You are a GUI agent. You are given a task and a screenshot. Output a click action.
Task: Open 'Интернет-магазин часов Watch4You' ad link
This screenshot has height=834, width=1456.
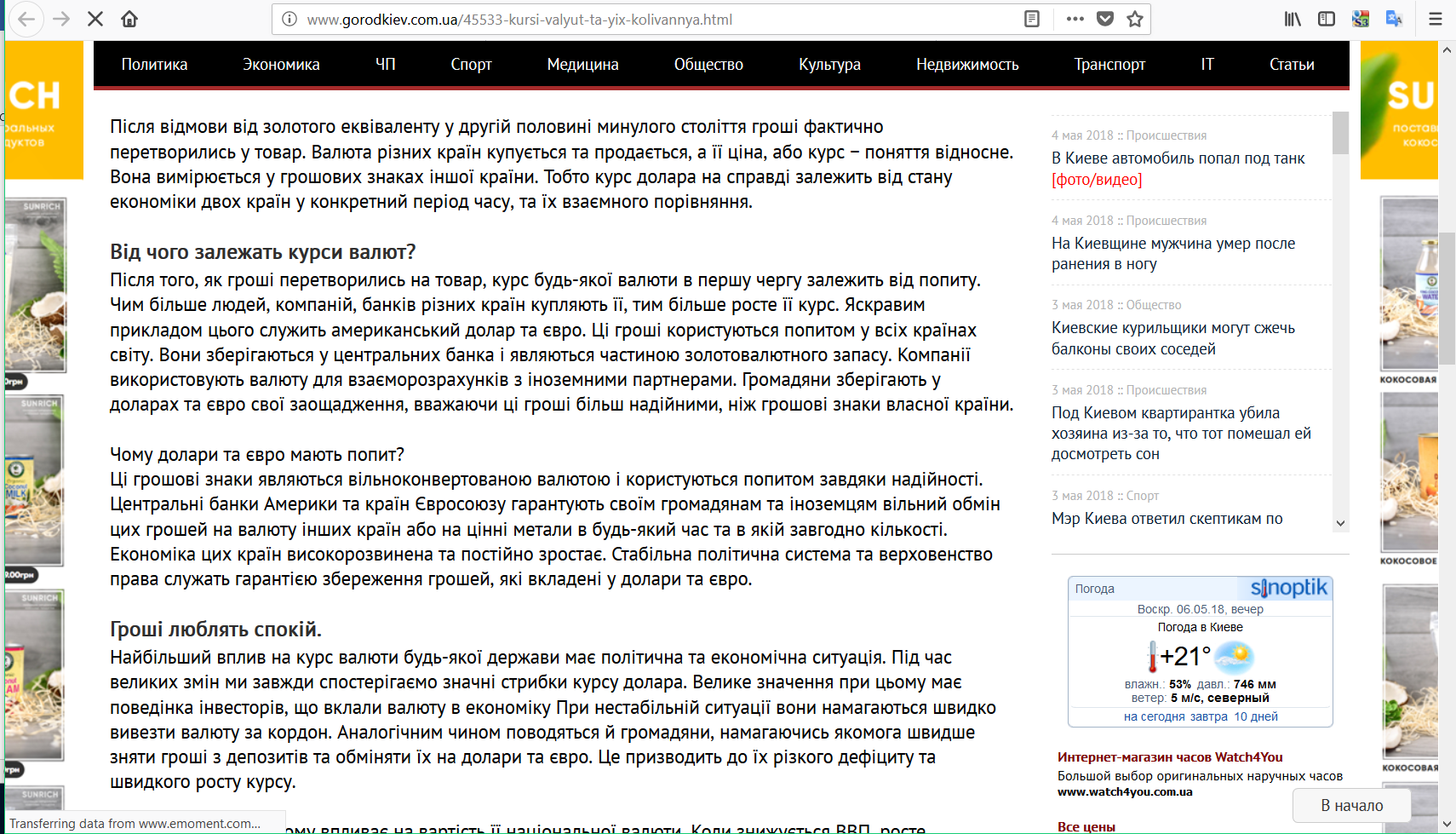coord(1170,756)
